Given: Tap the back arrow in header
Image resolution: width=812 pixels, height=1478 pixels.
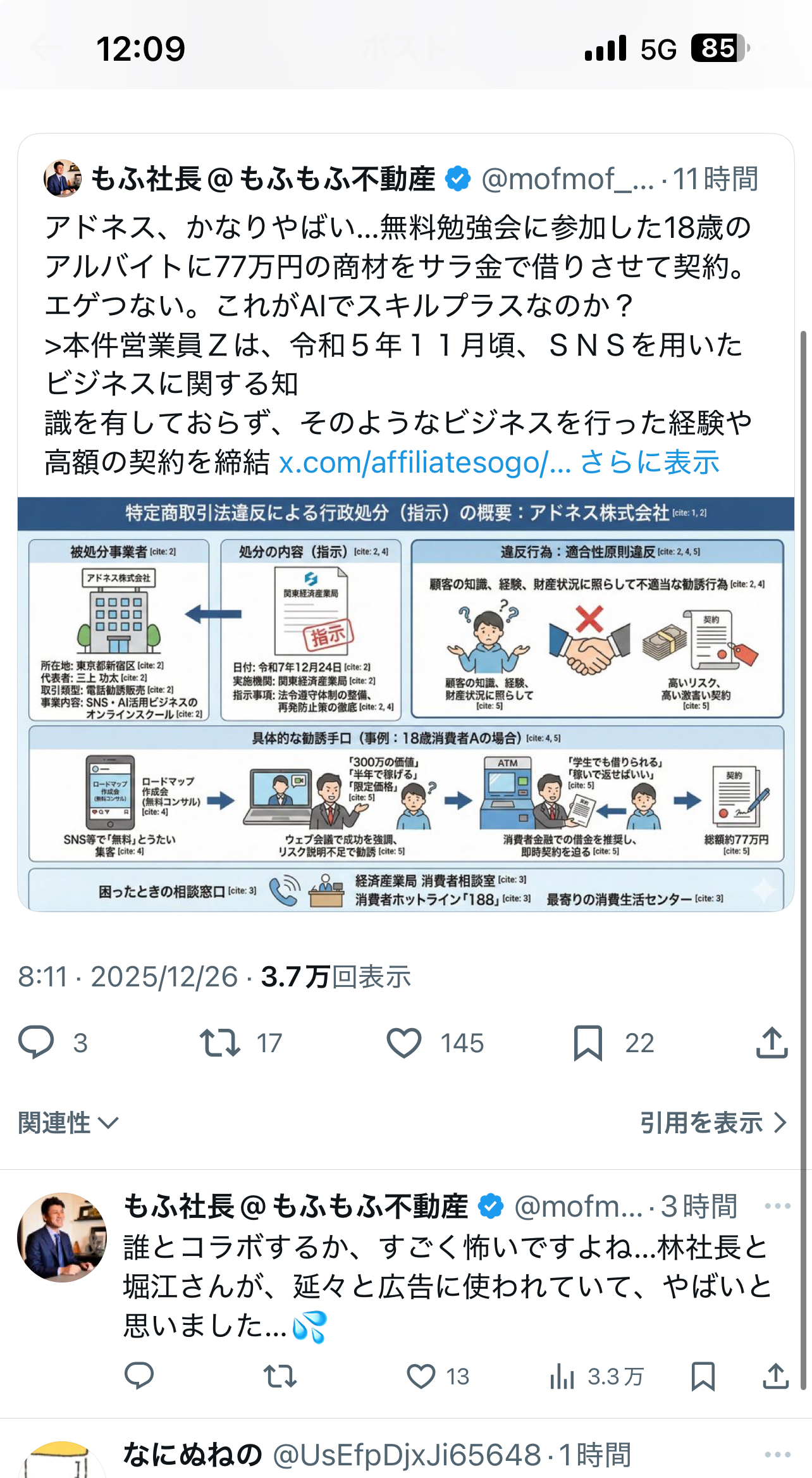Looking at the screenshot, I should pyautogui.click(x=47, y=48).
